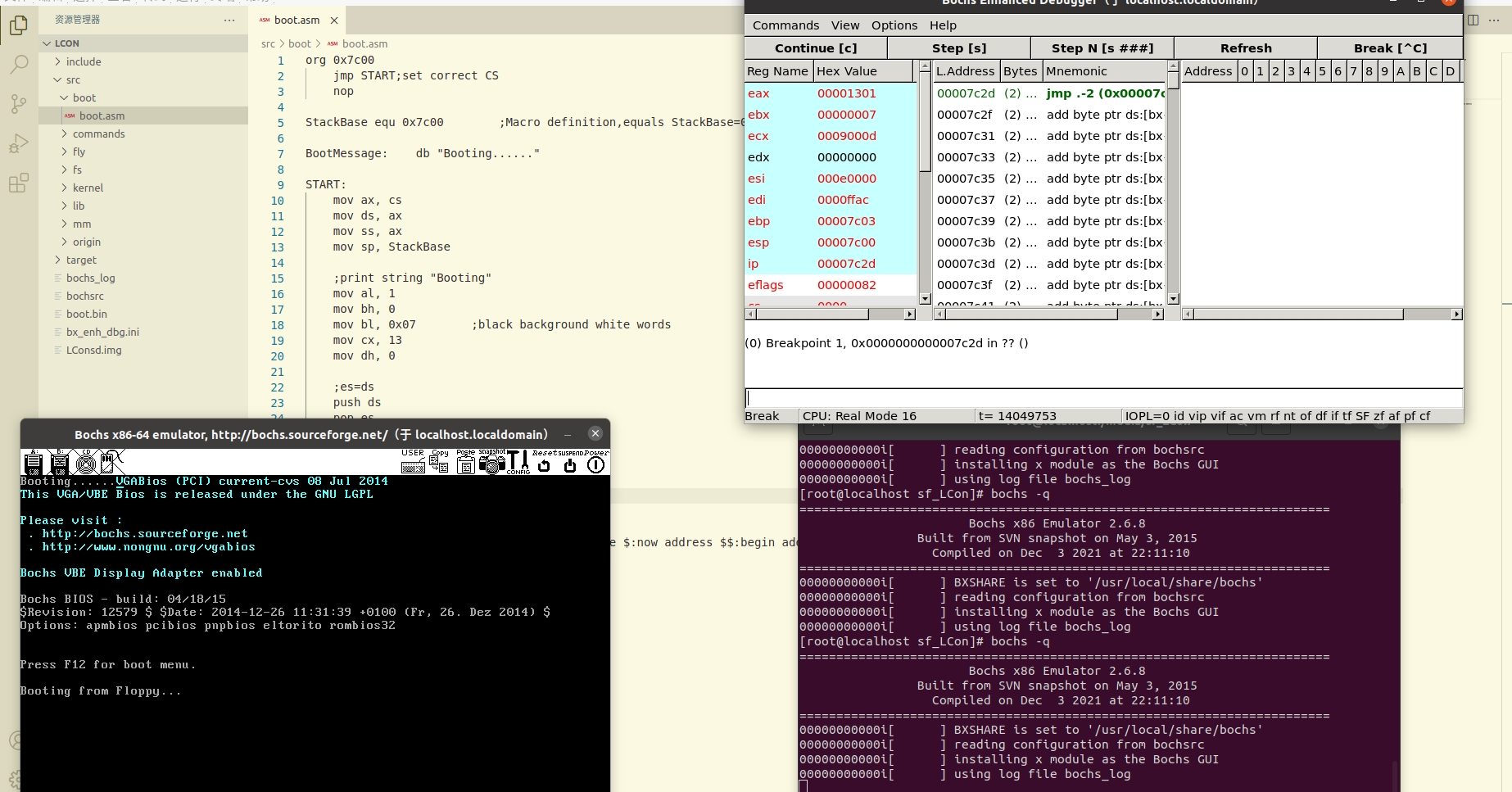1512x792 pixels.
Task: Toggle mouse capture icon in Bochs toolbar
Action: coord(111,463)
